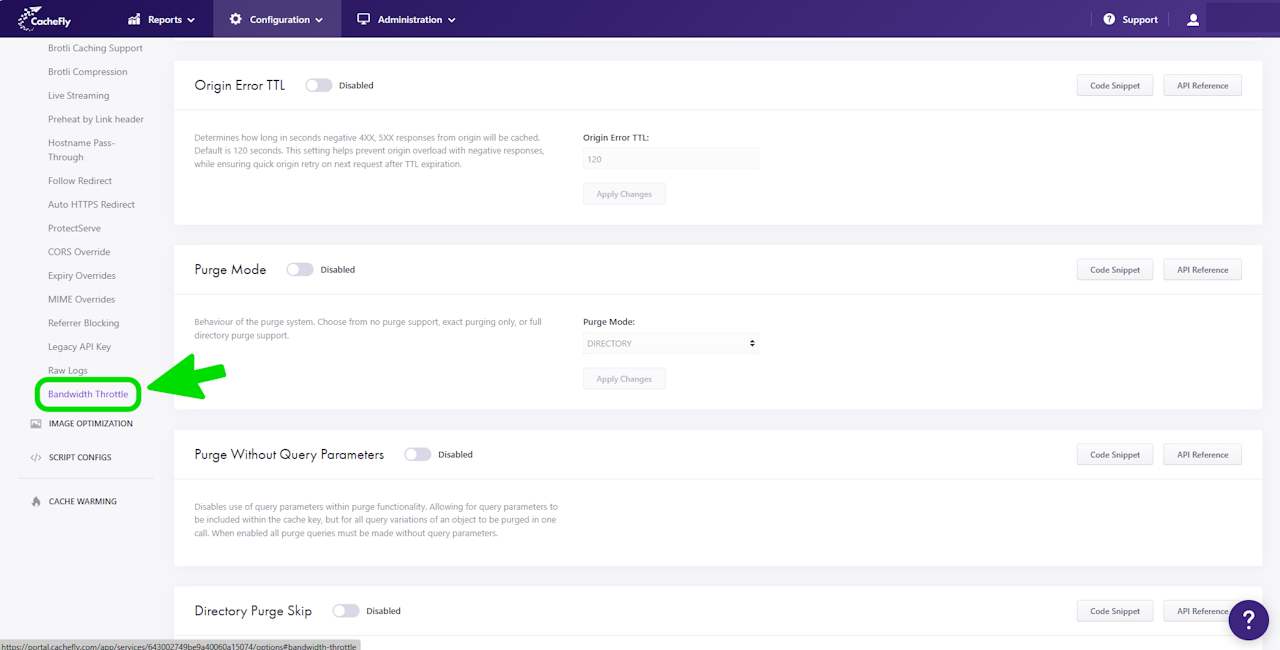Click the Support question mark icon
The image size is (1280, 650).
pyautogui.click(x=1109, y=19)
